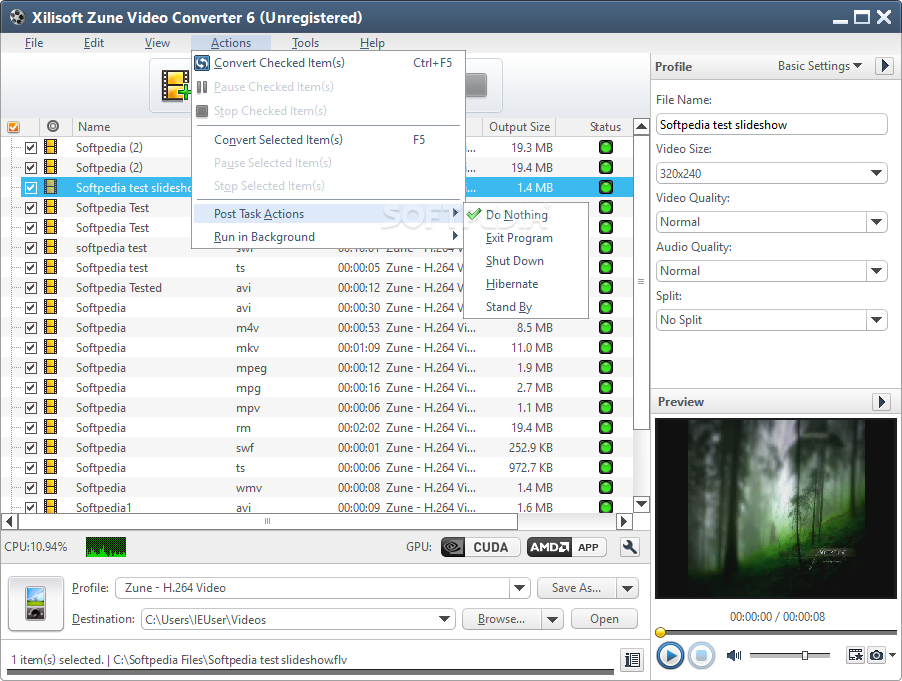Click the preview seek bar handle
The image size is (902, 681).
tap(660, 632)
